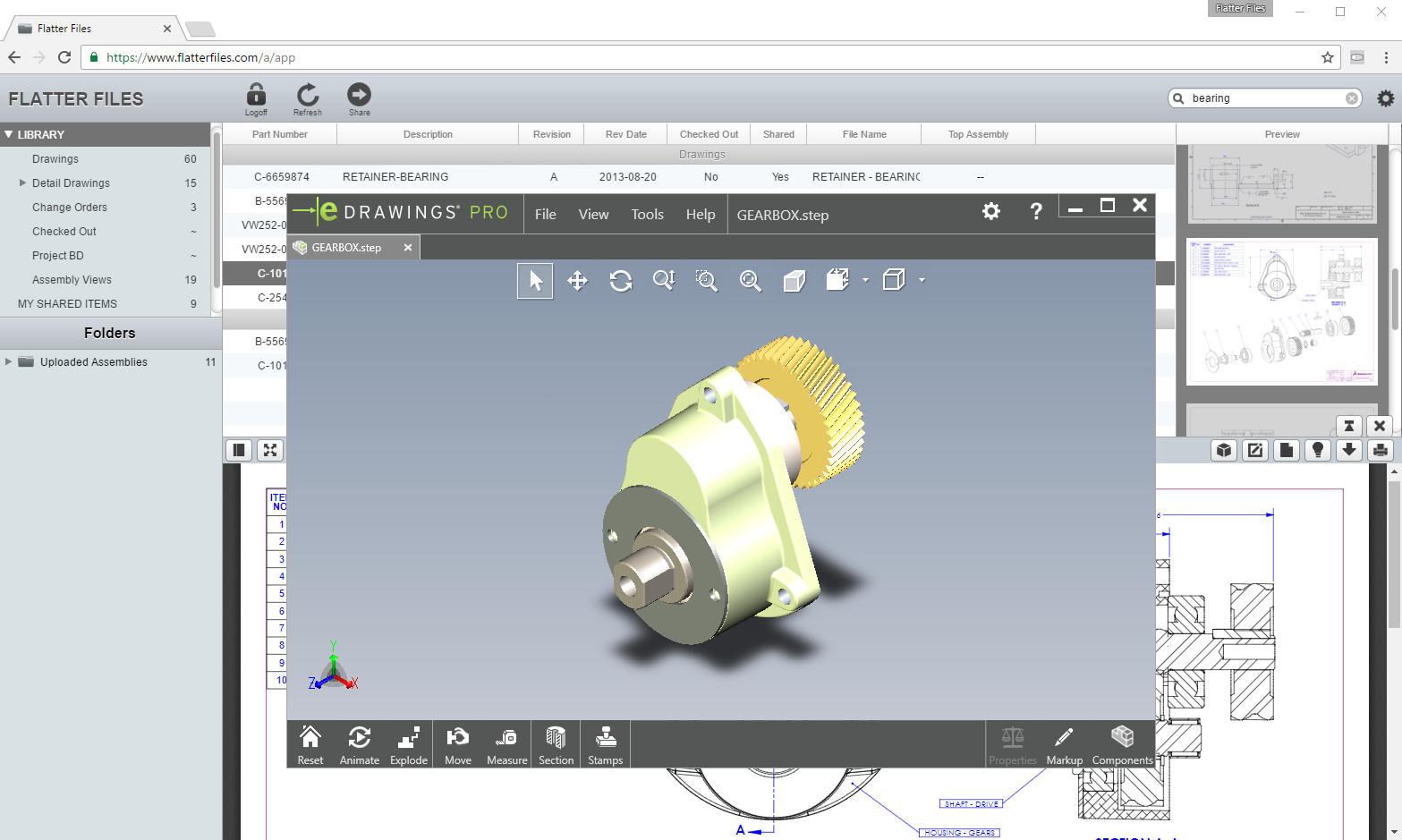Open the Markup panel

pos(1065,745)
